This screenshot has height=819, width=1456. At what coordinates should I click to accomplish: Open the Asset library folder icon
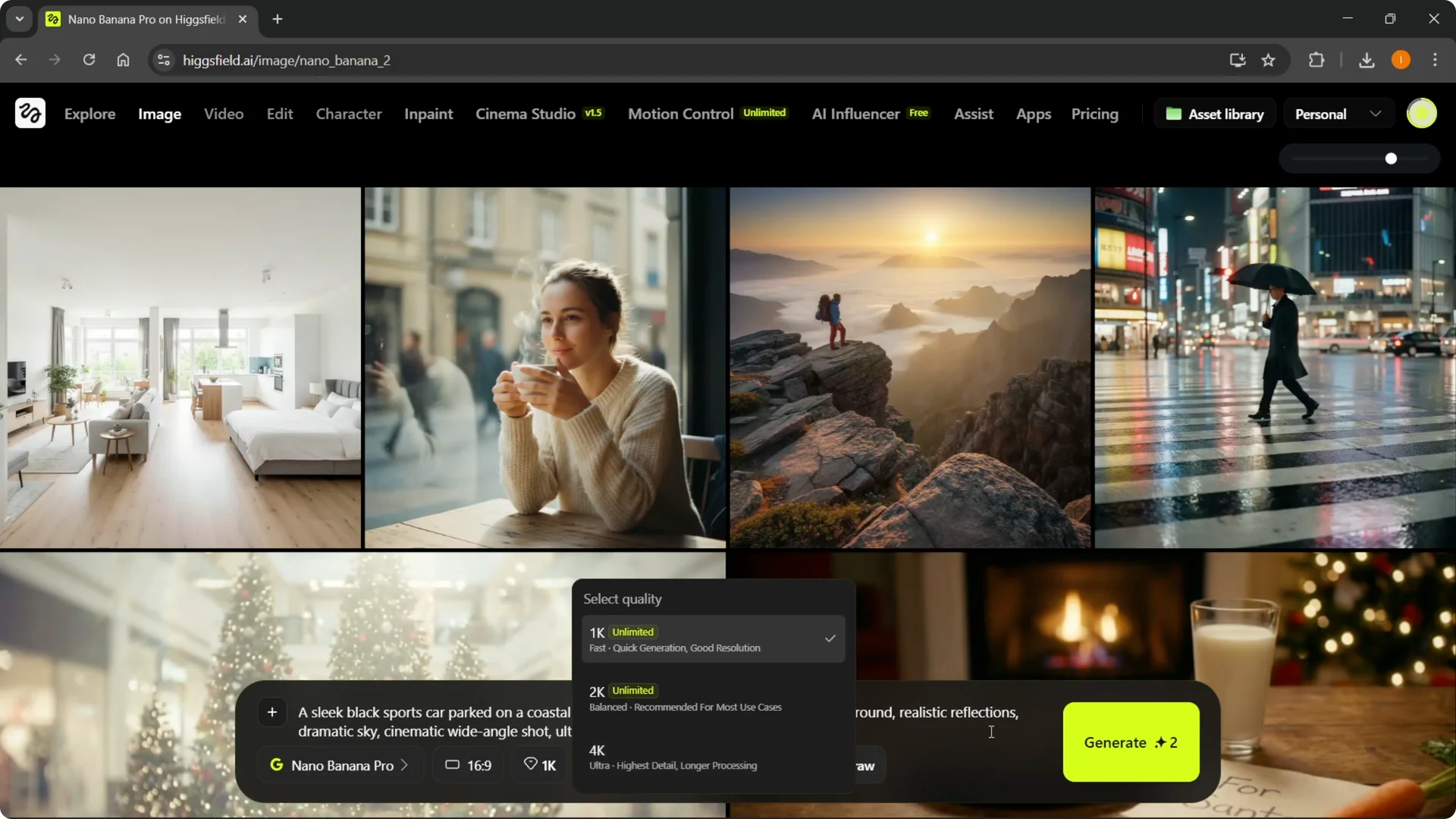1174,113
